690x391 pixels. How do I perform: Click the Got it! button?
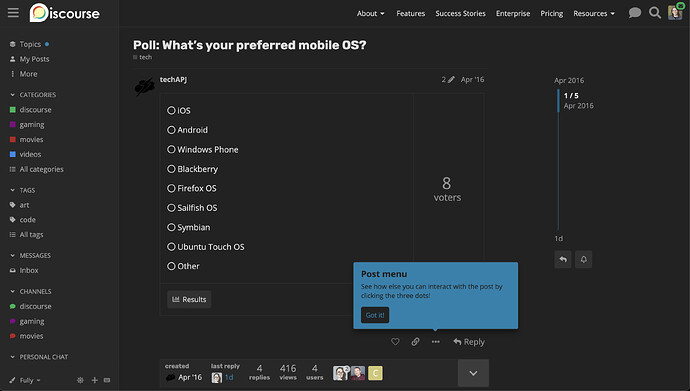(x=375, y=315)
